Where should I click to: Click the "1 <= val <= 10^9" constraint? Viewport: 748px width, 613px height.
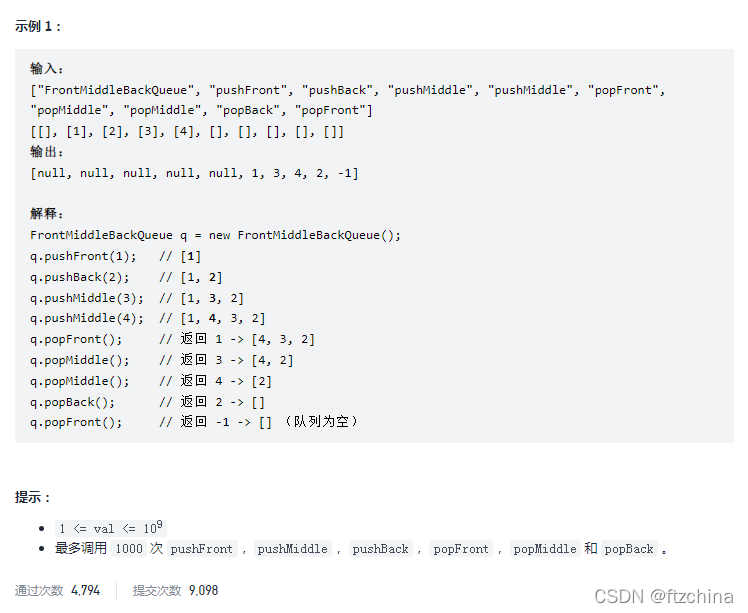[x=109, y=528]
